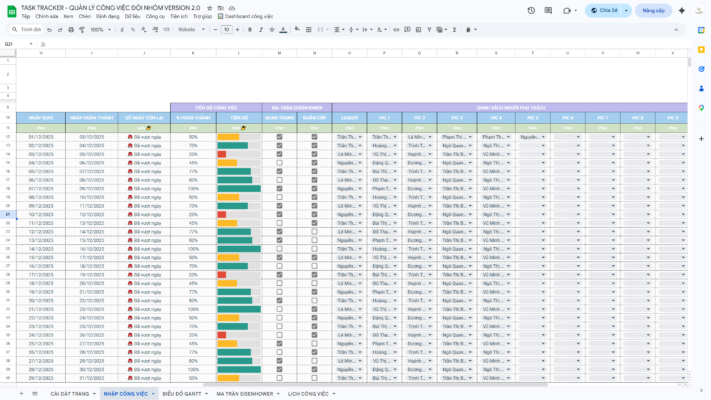Image resolution: width=711 pixels, height=400 pixels.
Task: Click the print icon
Action: [x=71, y=29]
